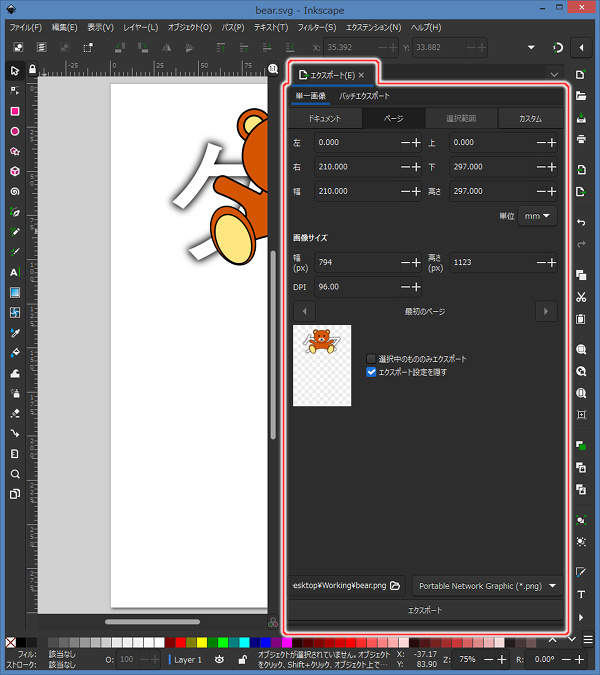The height and width of the screenshot is (675, 600).
Task: Click the export preview thumbnail
Action: coord(322,365)
